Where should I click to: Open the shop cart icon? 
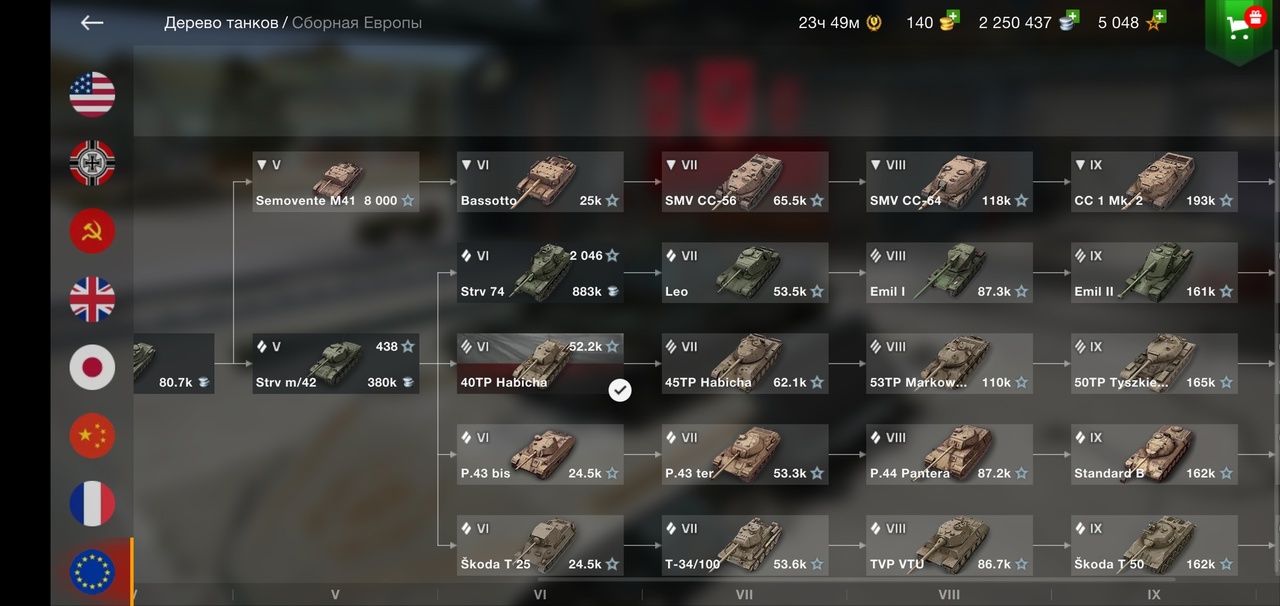click(x=1238, y=30)
